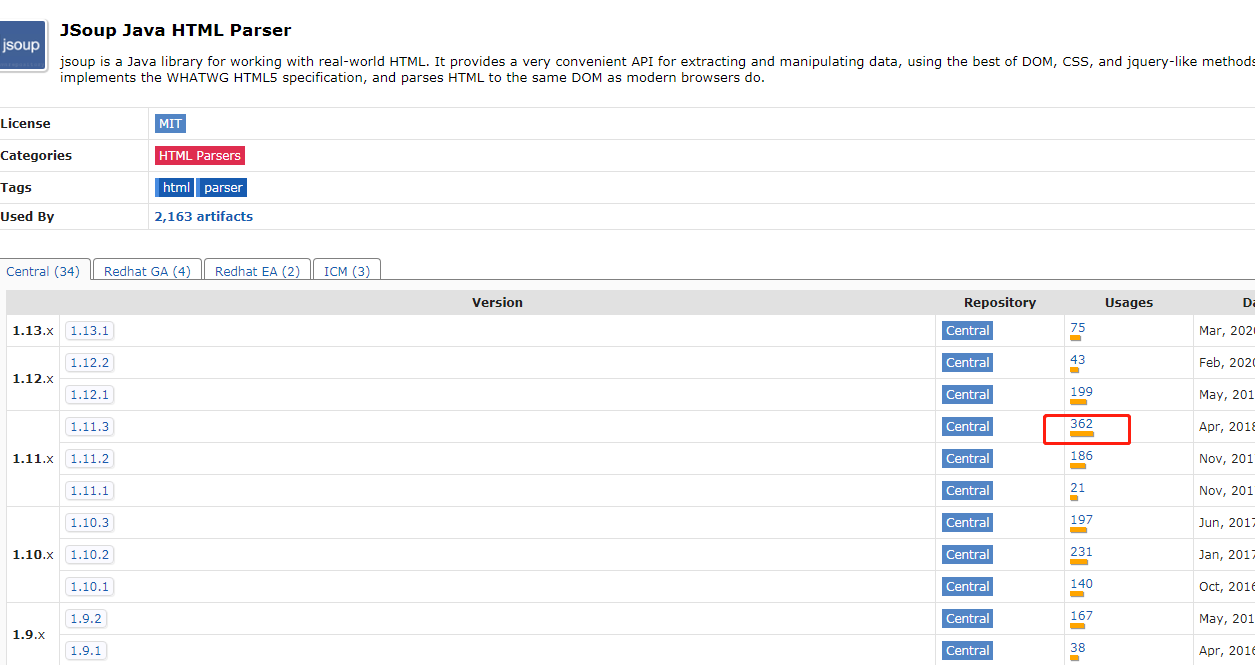The width and height of the screenshot is (1255, 665).
Task: Click Central repository for version 1.12.2
Action: tap(967, 363)
